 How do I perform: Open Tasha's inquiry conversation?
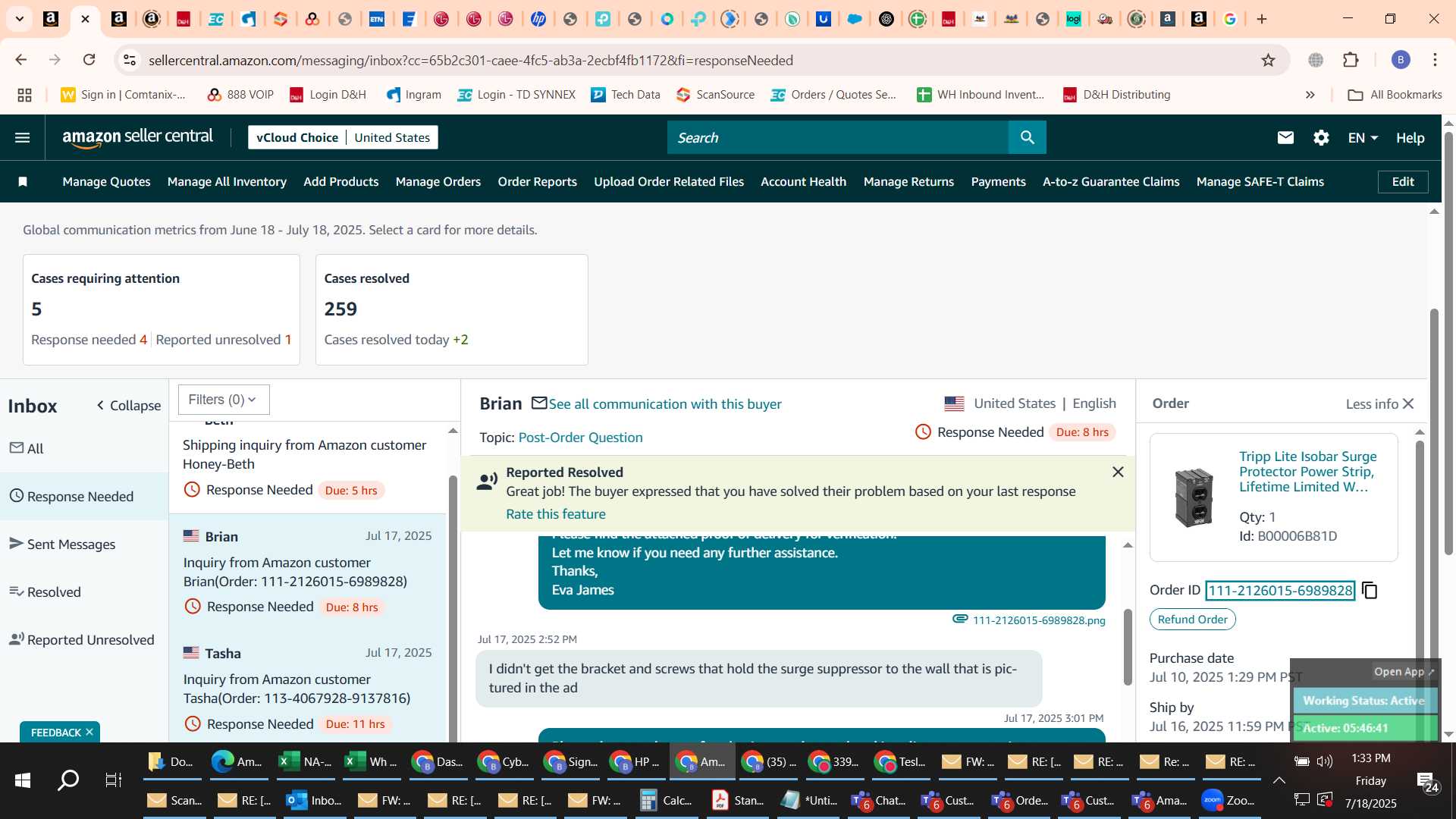point(308,689)
